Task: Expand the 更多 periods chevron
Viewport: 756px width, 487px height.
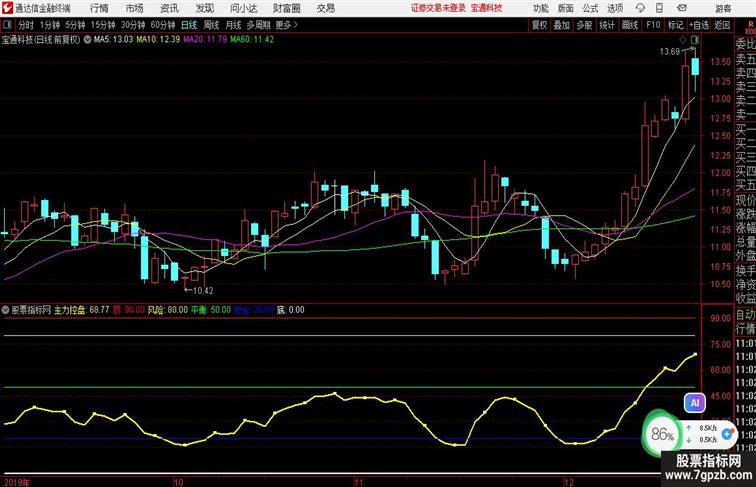Action: point(296,25)
